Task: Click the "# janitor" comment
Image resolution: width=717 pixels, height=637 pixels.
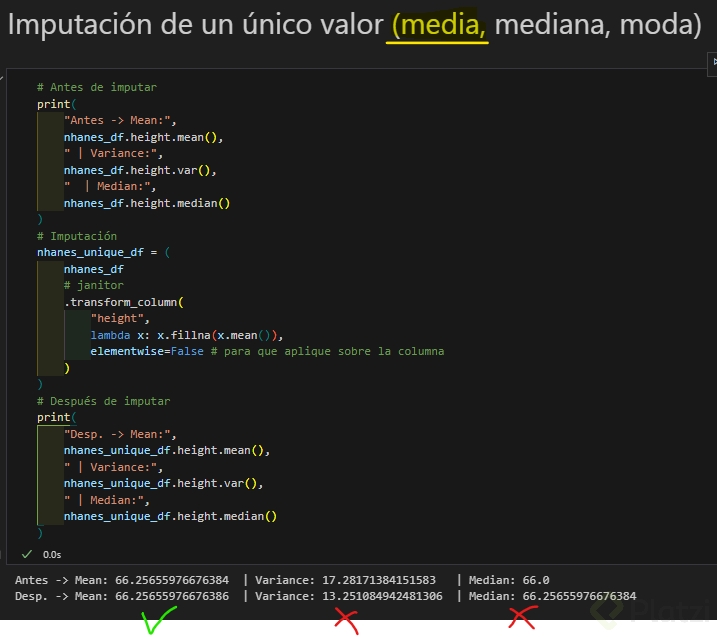Action: 94,285
